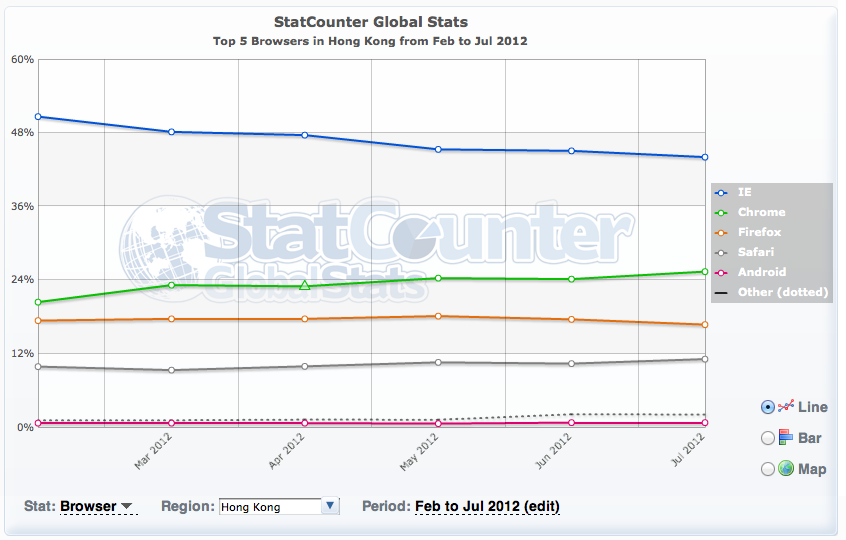The height and width of the screenshot is (540, 846).
Task: Select the Map radio button
Action: 768,468
